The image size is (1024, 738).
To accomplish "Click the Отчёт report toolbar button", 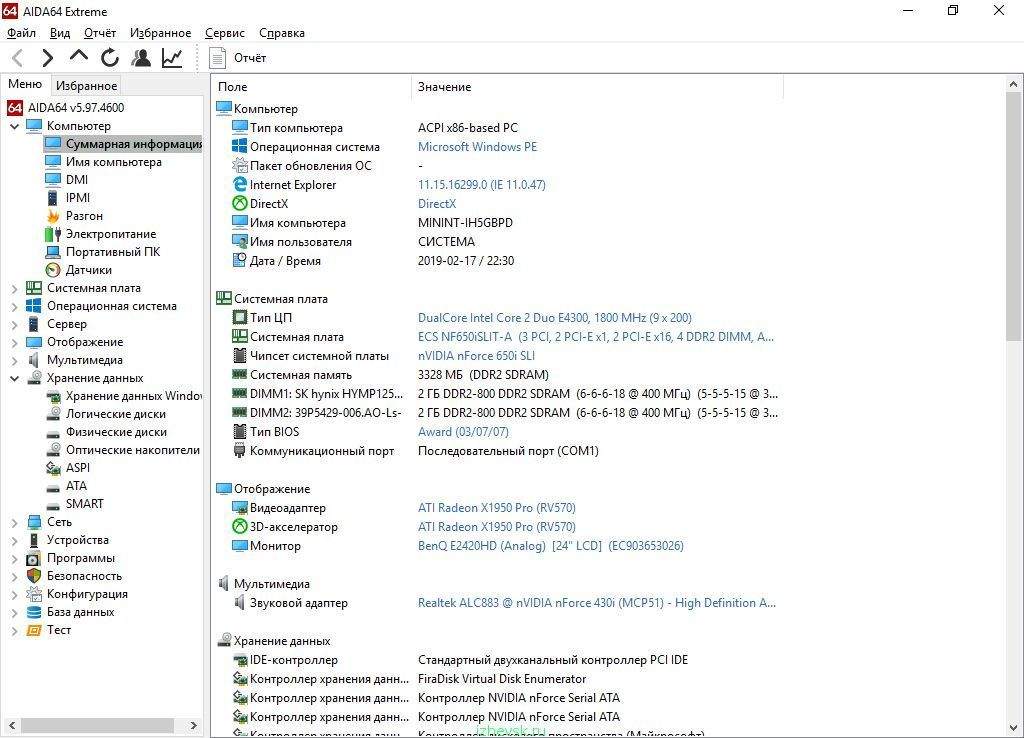I will 237,58.
